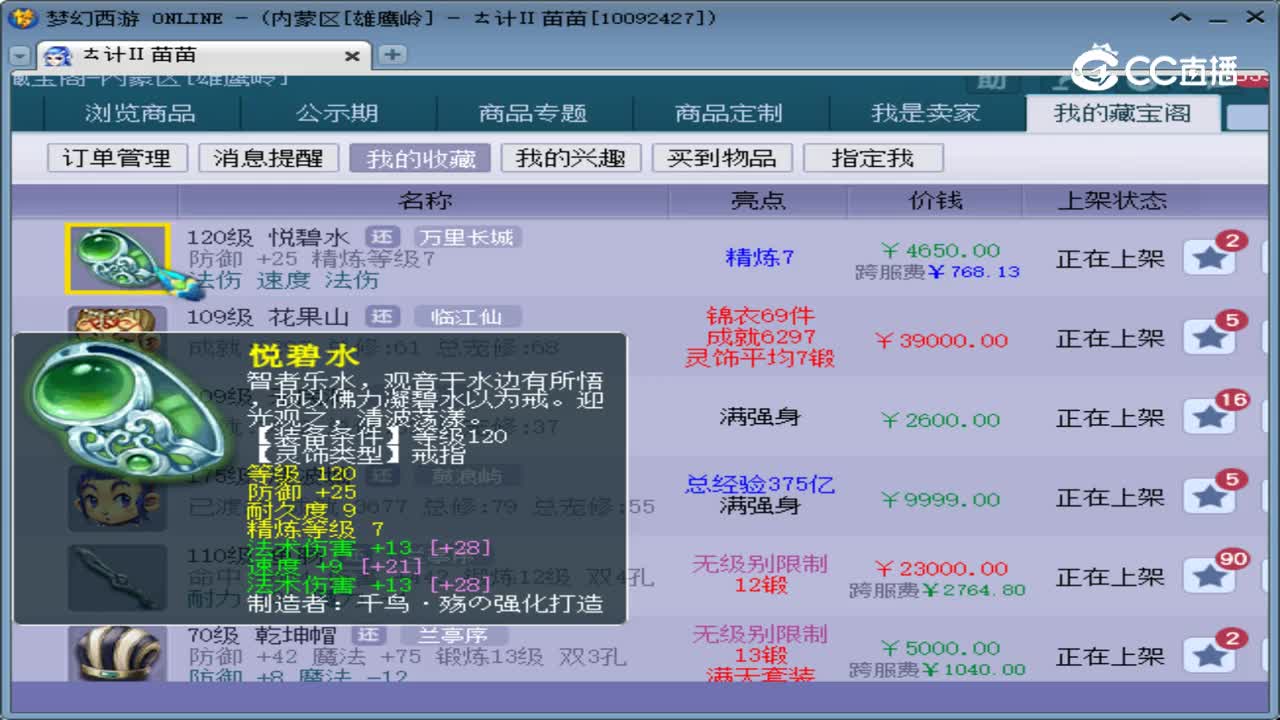Click the ¥5000.00 price
Screen dimensions: 1280x720
[940, 648]
